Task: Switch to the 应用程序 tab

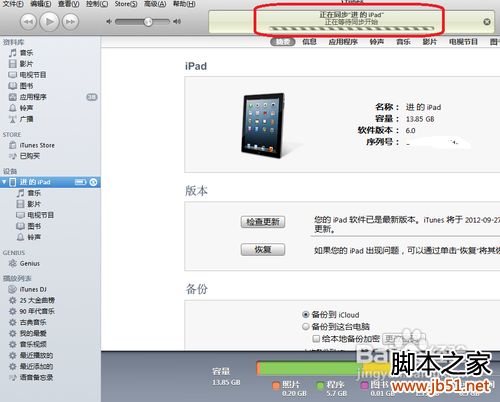Action: point(343,42)
